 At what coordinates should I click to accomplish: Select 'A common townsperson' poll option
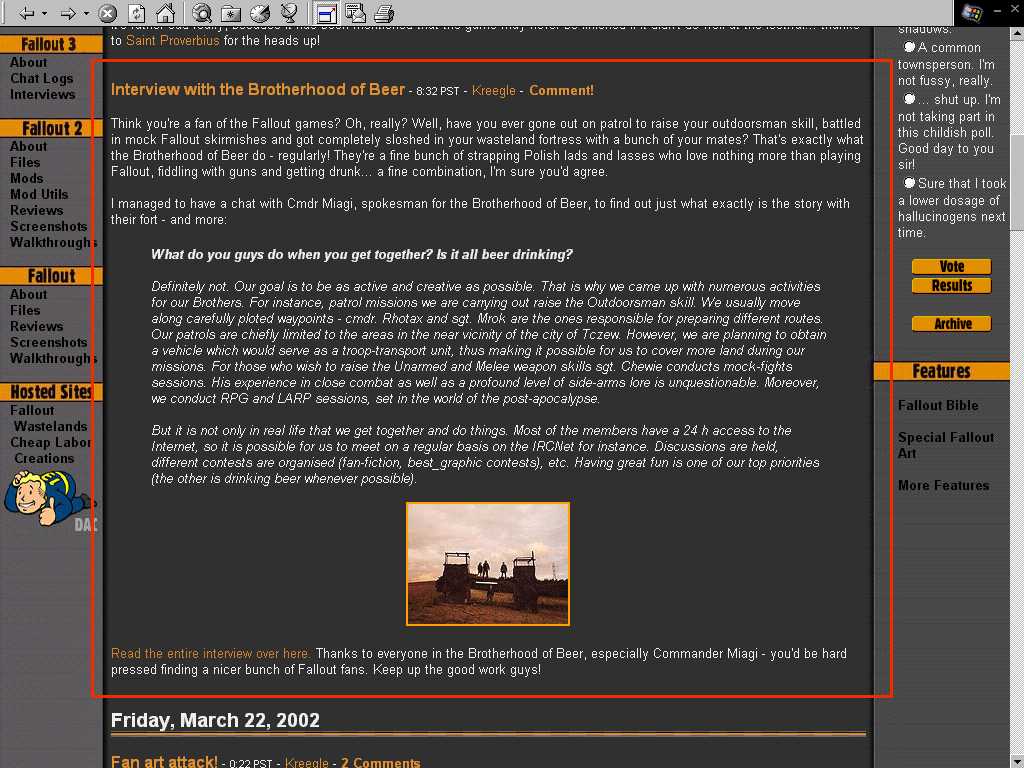pyautogui.click(x=909, y=47)
